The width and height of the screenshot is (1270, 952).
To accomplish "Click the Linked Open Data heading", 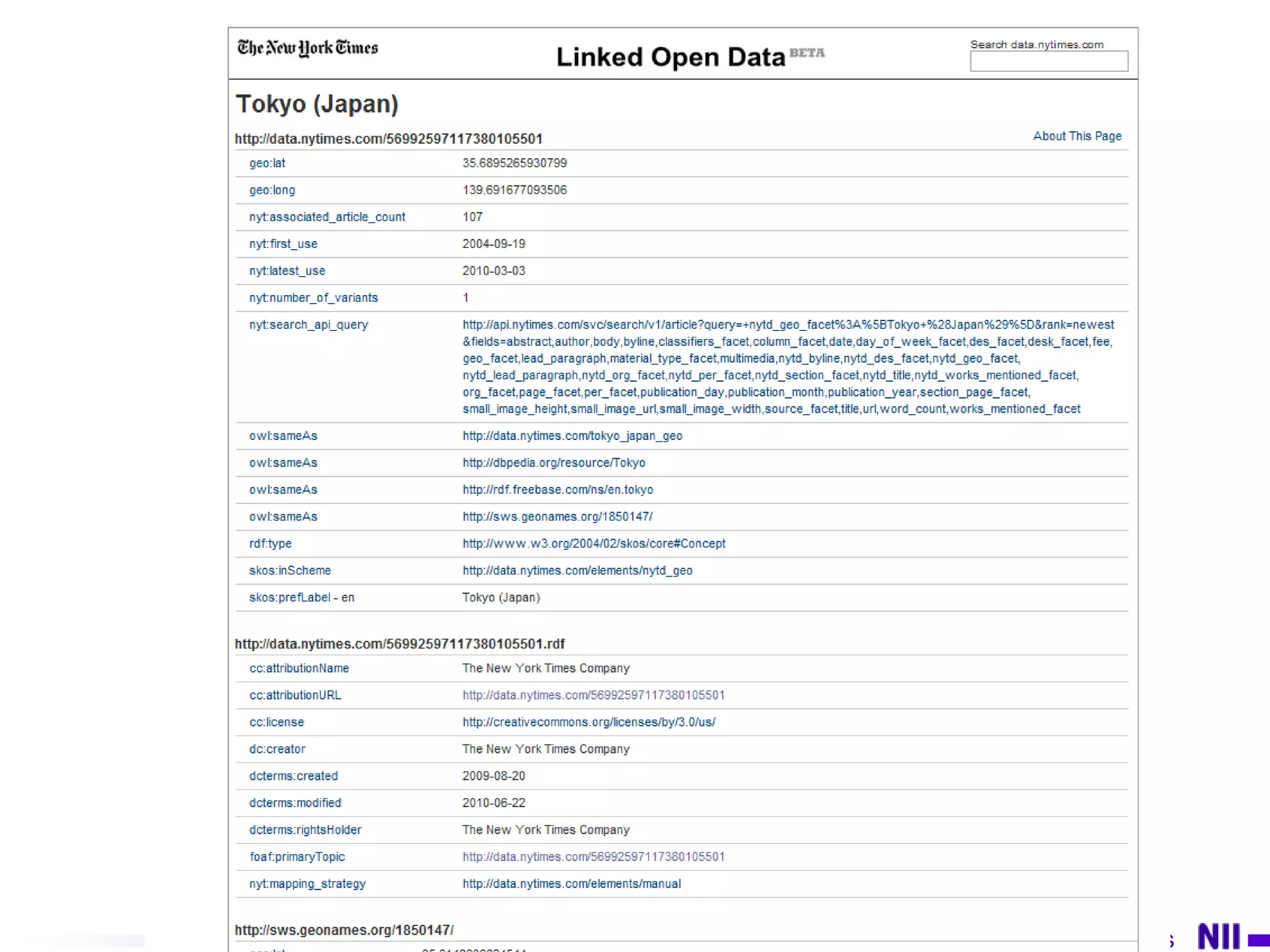I will coord(670,58).
